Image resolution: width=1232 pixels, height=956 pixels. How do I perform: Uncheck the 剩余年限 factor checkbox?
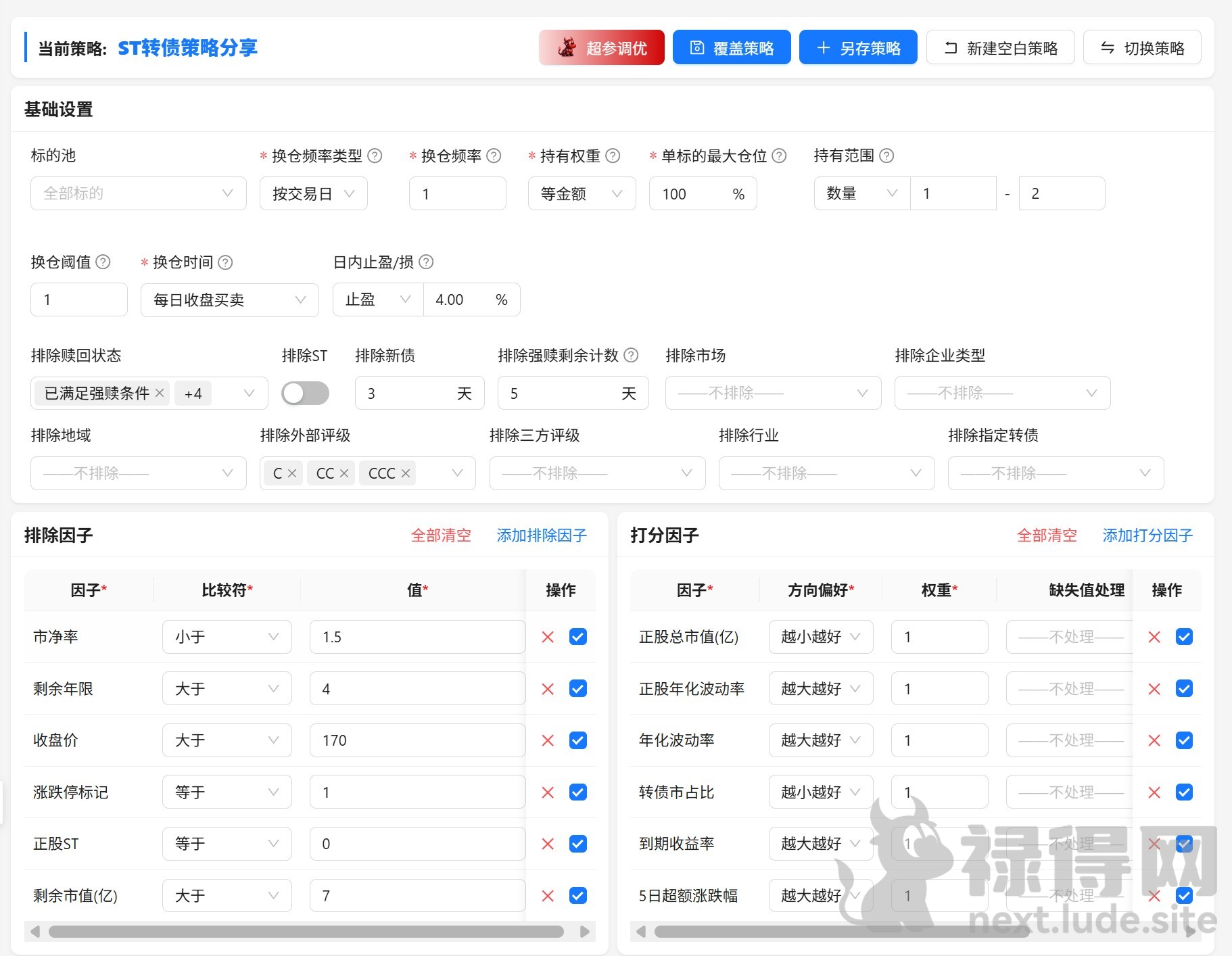[x=578, y=688]
